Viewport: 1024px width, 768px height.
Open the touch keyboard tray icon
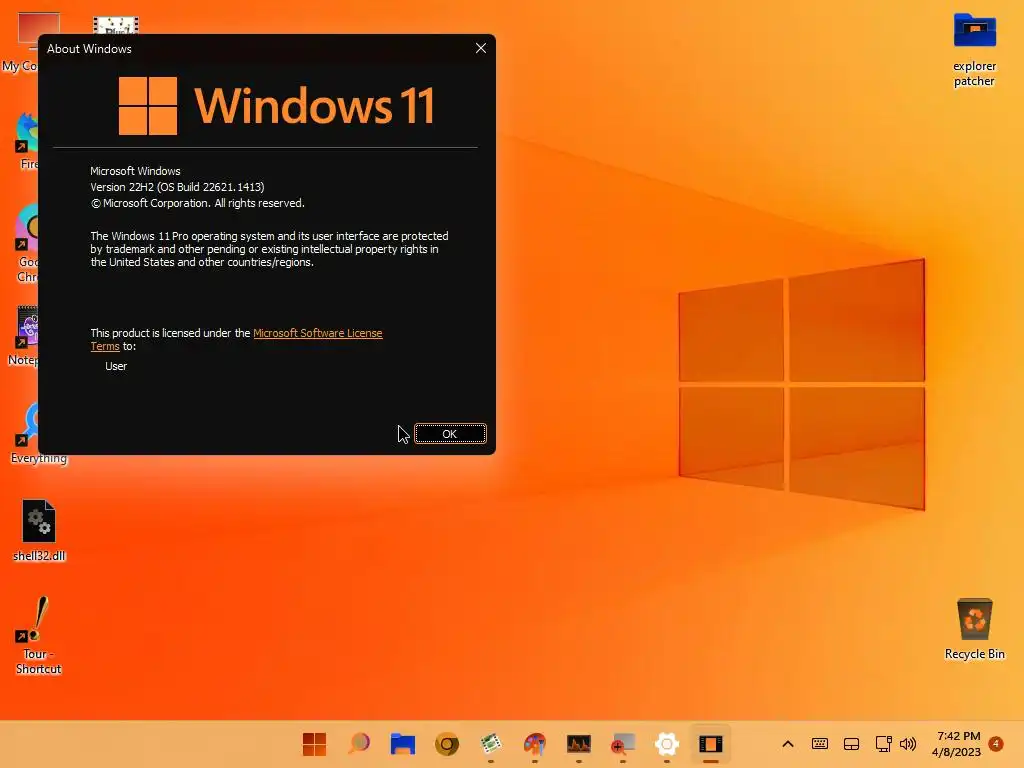click(820, 744)
